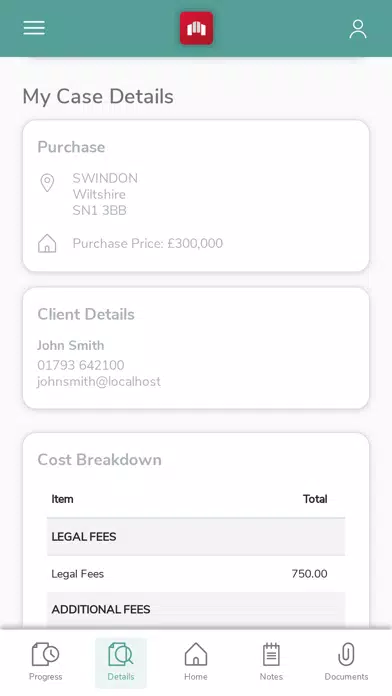Image resolution: width=392 pixels, height=696 pixels.
Task: Open the Progress tab
Action: (45, 661)
